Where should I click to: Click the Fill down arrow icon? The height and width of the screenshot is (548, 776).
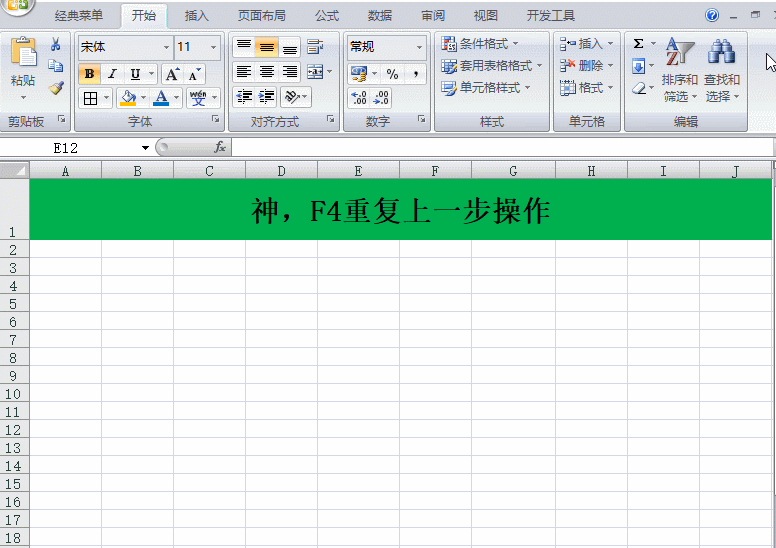click(638, 66)
